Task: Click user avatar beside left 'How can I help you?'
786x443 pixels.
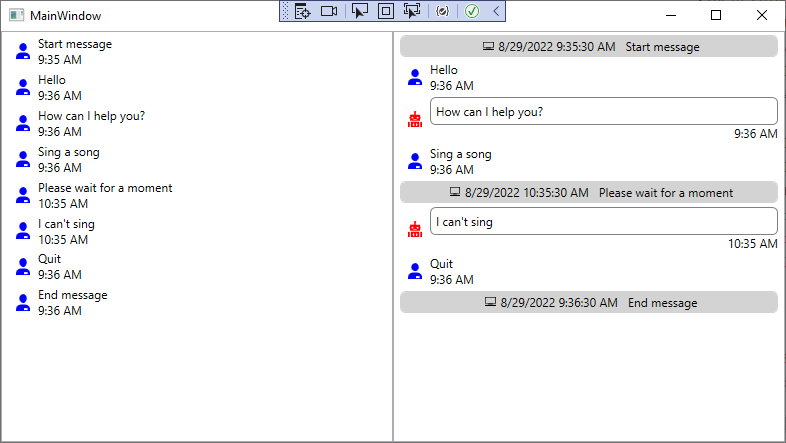Action: (23, 123)
